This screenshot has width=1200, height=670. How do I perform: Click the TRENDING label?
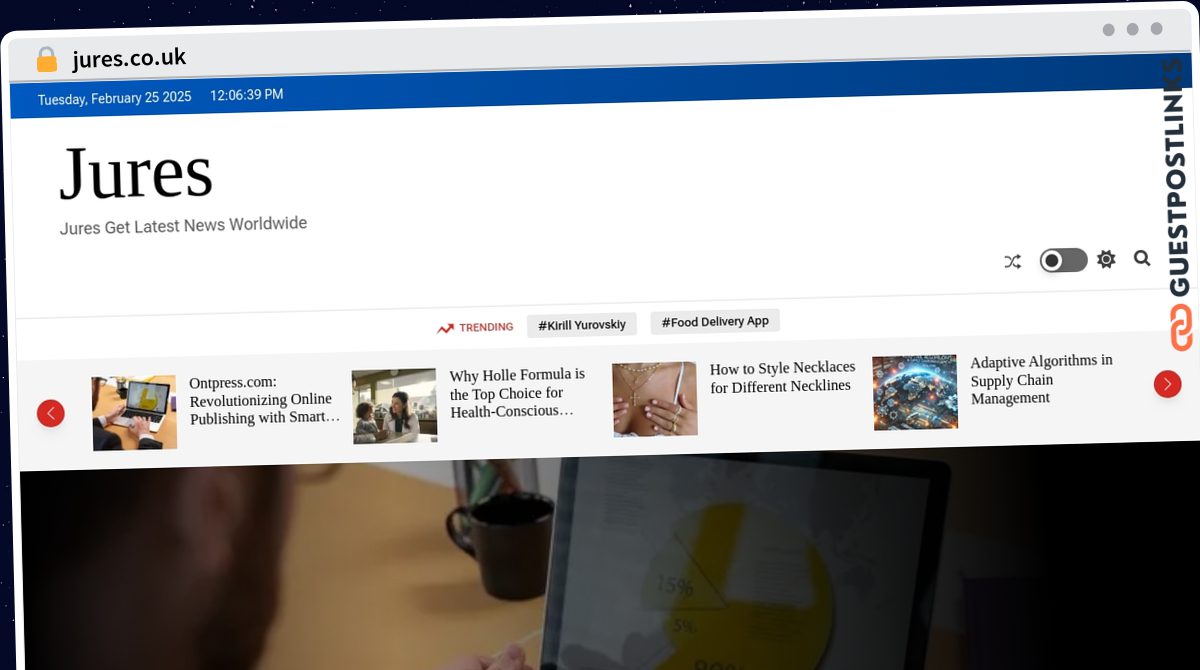[486, 327]
